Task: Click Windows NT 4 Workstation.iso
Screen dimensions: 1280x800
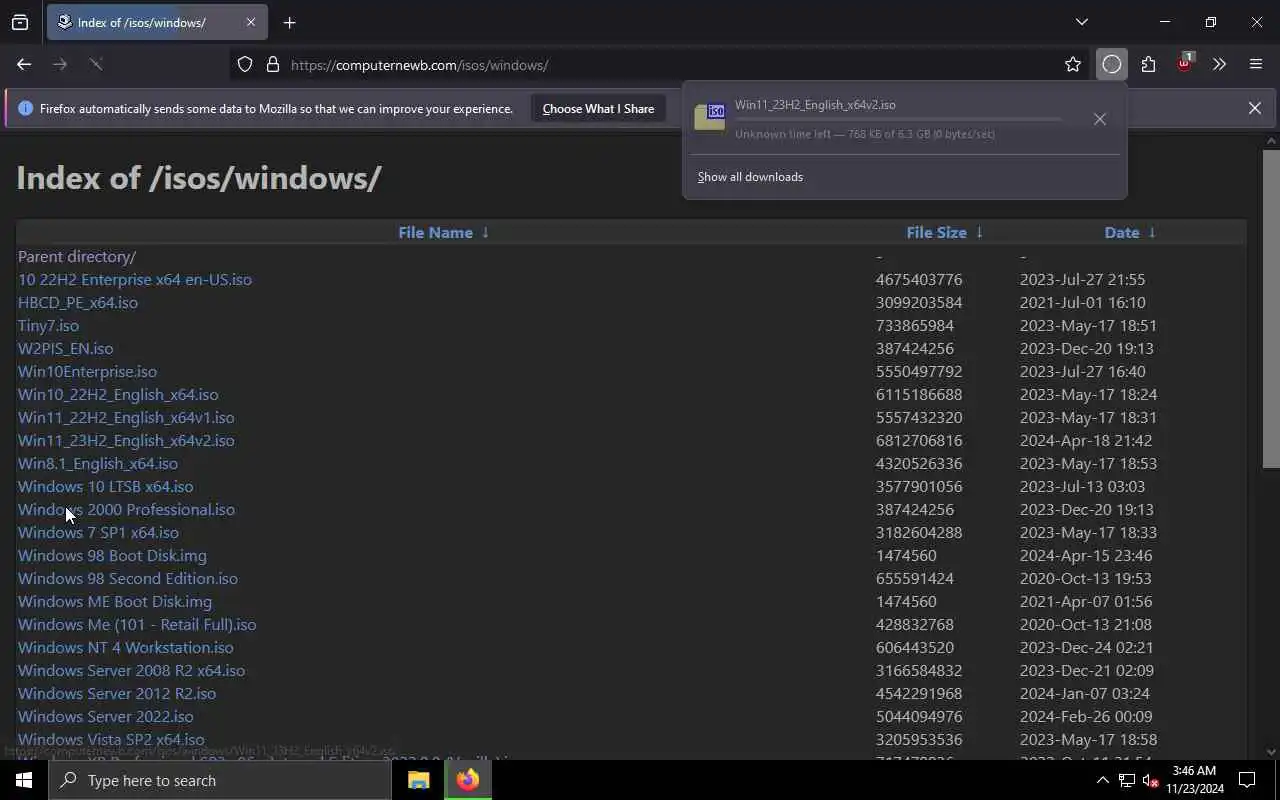Action: click(x=126, y=648)
